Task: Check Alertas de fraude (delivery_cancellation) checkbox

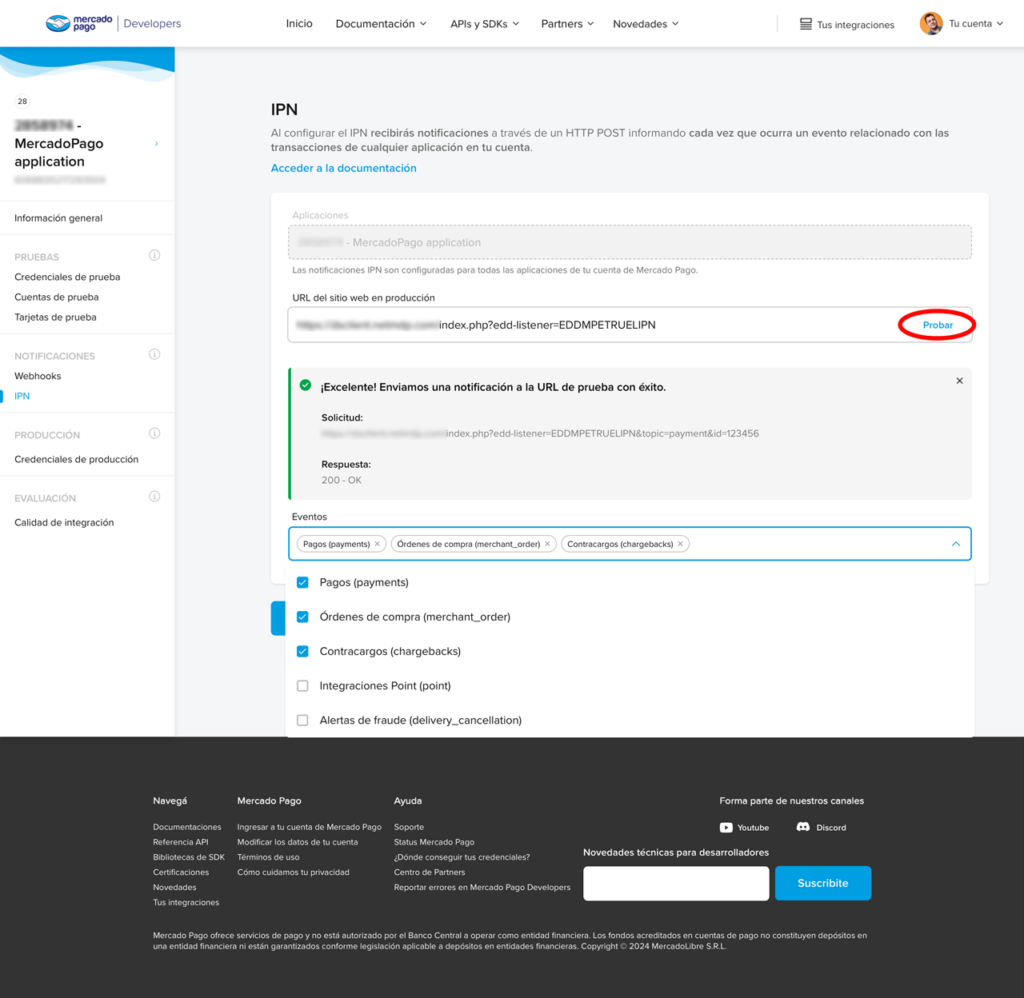Action: click(x=302, y=720)
